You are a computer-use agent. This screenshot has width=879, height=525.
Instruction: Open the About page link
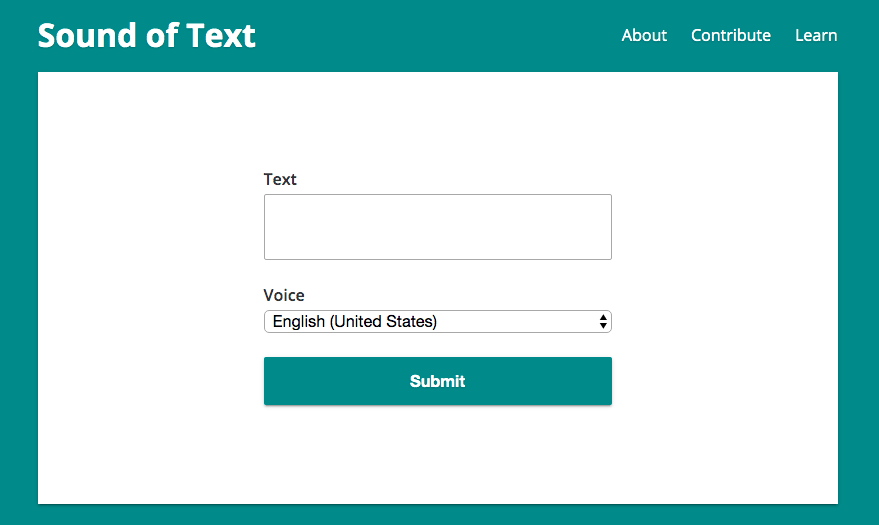pyautogui.click(x=644, y=35)
